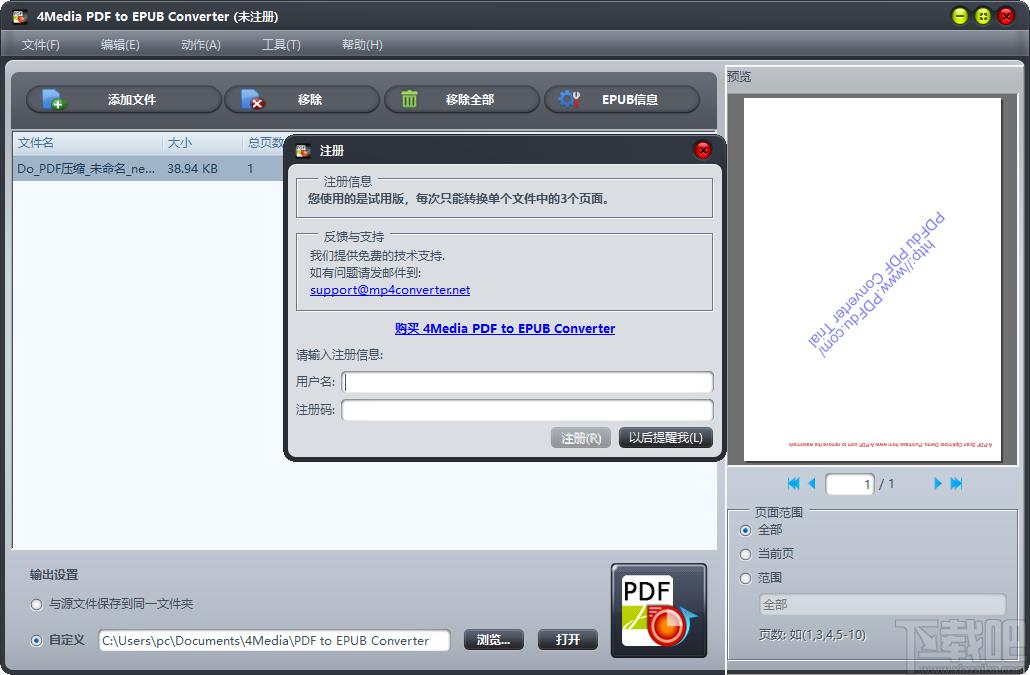This screenshot has width=1030, height=675.
Task: Click the Remove file button
Action: pyautogui.click(x=302, y=99)
